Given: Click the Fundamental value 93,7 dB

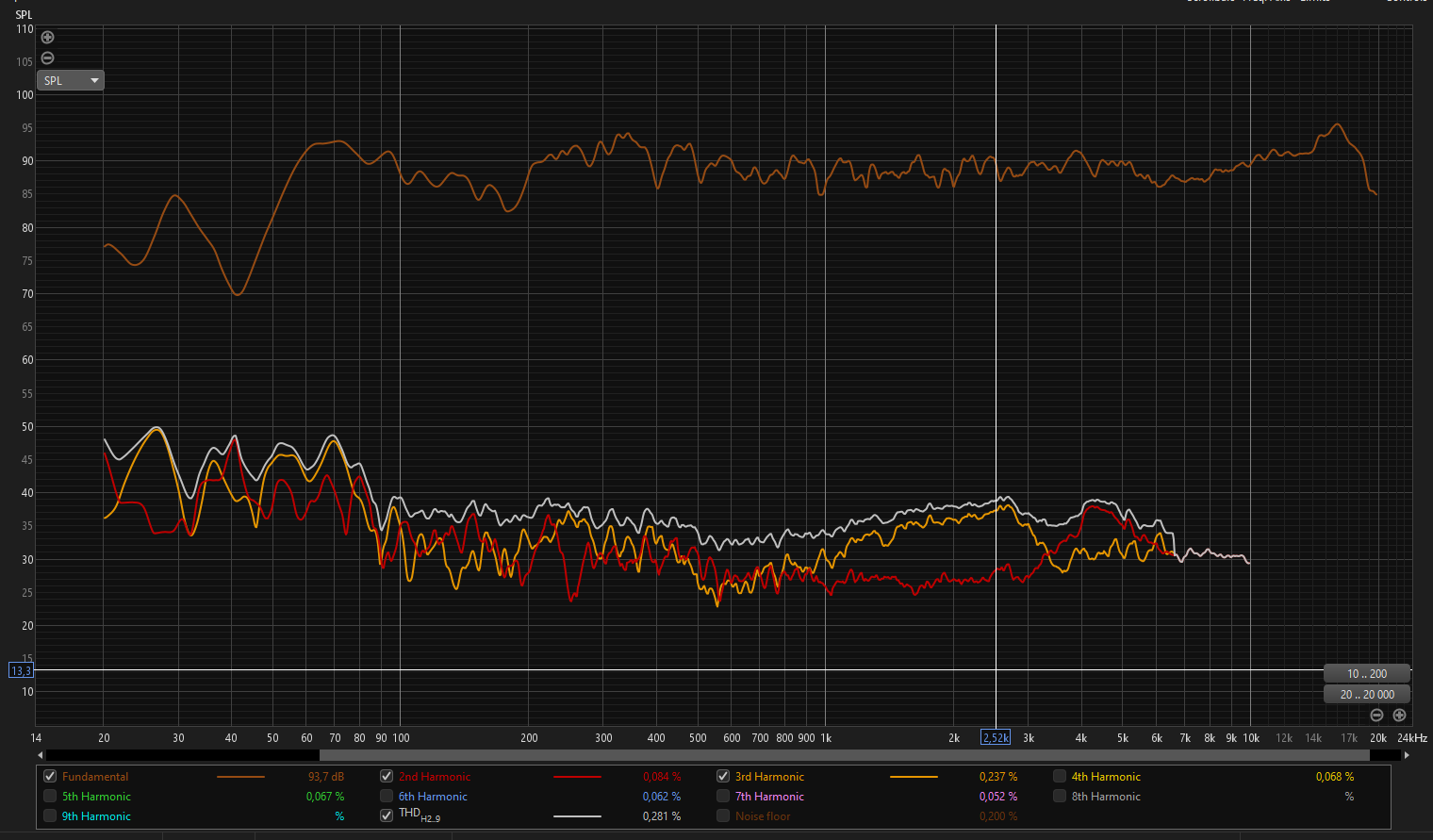Looking at the screenshot, I should coord(326,777).
